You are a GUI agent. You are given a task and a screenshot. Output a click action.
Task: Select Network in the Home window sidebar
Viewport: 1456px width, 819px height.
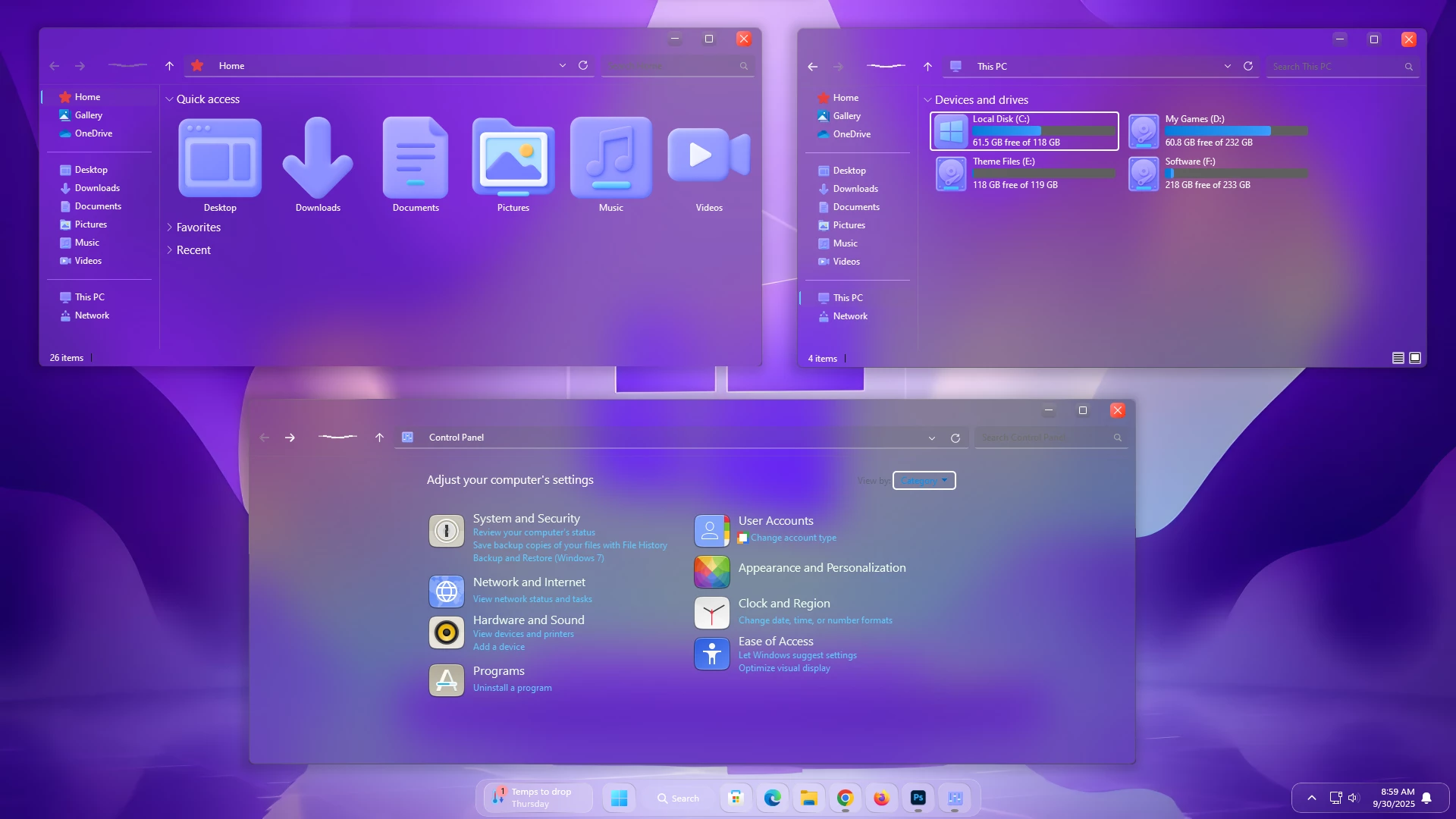pyautogui.click(x=92, y=315)
